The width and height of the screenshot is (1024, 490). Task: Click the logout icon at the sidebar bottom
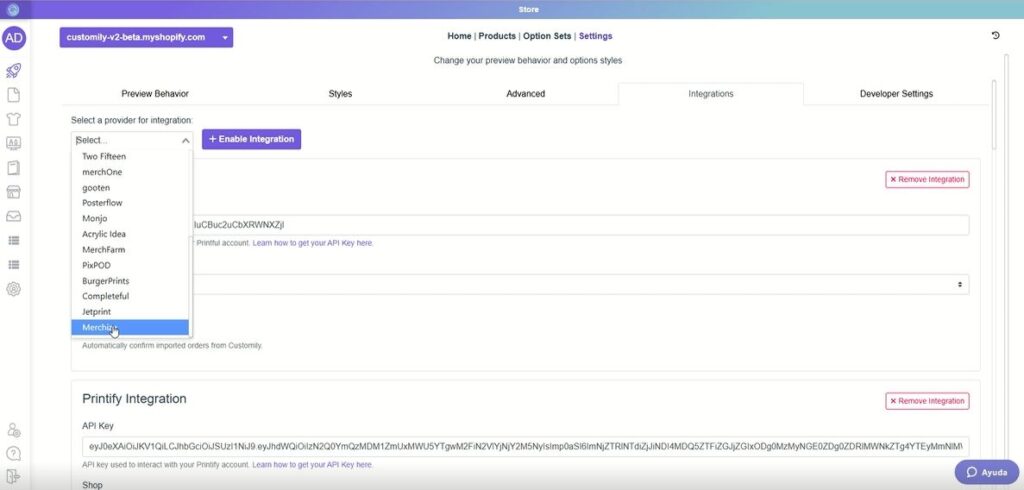point(14,476)
